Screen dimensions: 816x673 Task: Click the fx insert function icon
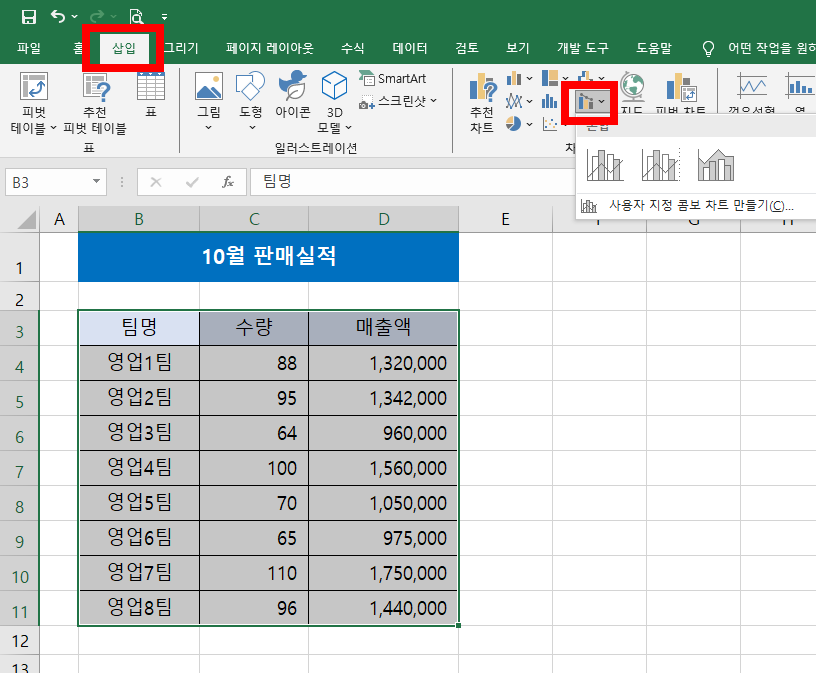228,182
